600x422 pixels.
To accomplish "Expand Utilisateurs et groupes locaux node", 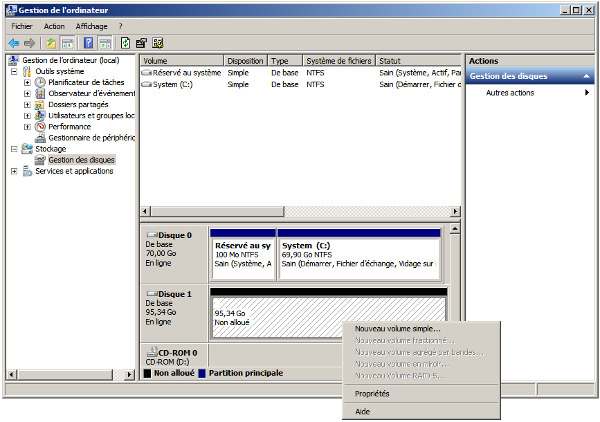I will click(27, 116).
